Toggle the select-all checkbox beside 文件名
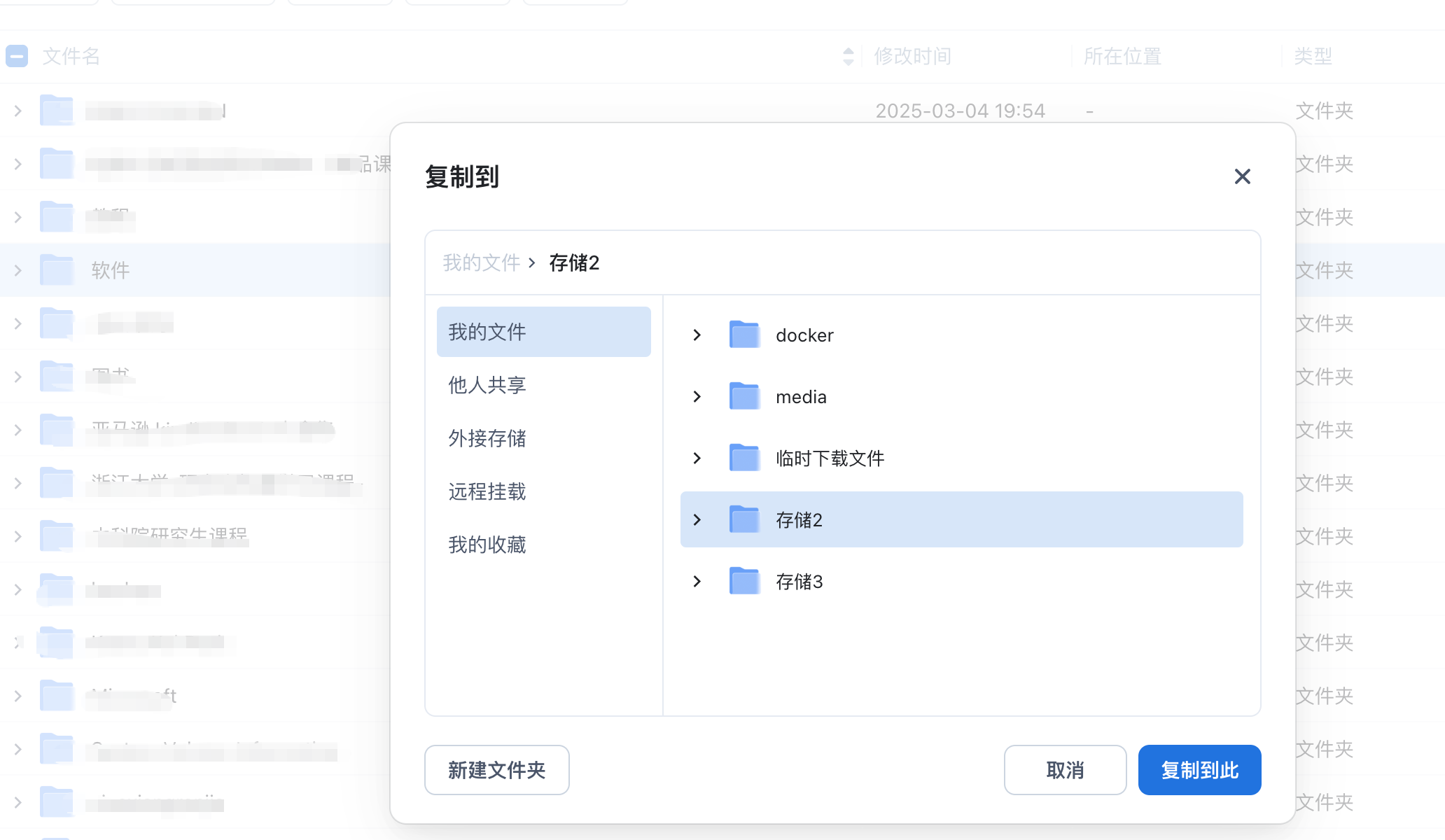Viewport: 1445px width, 840px height. click(17, 56)
